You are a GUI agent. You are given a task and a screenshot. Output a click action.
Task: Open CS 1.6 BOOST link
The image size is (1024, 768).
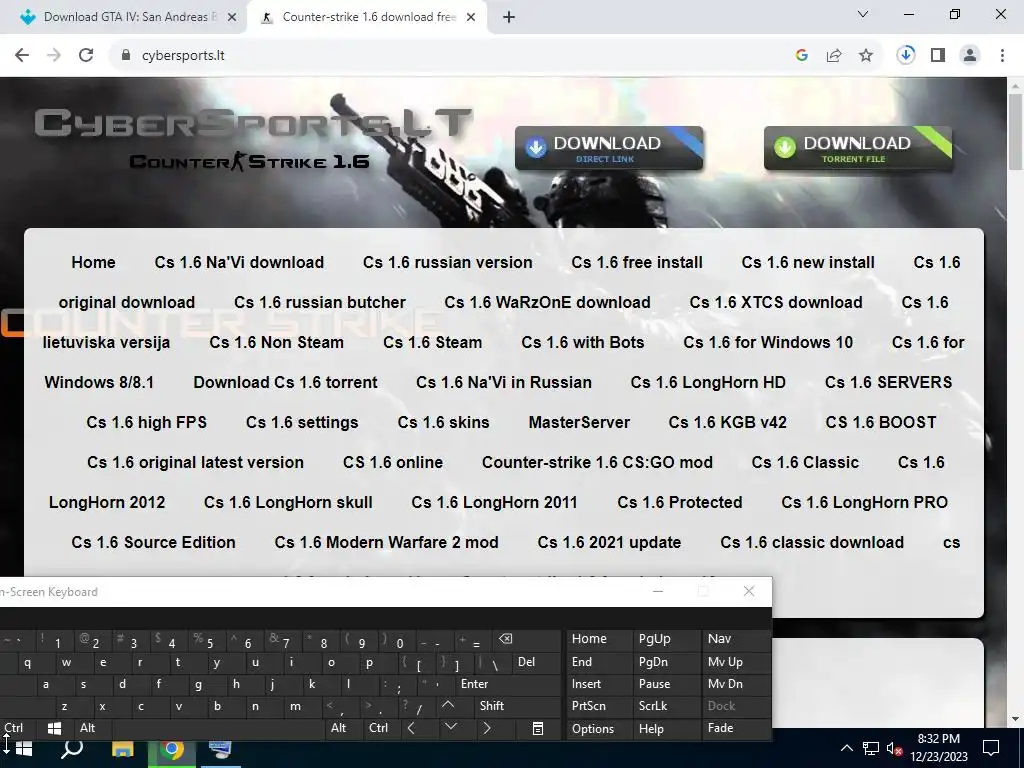coord(881,423)
